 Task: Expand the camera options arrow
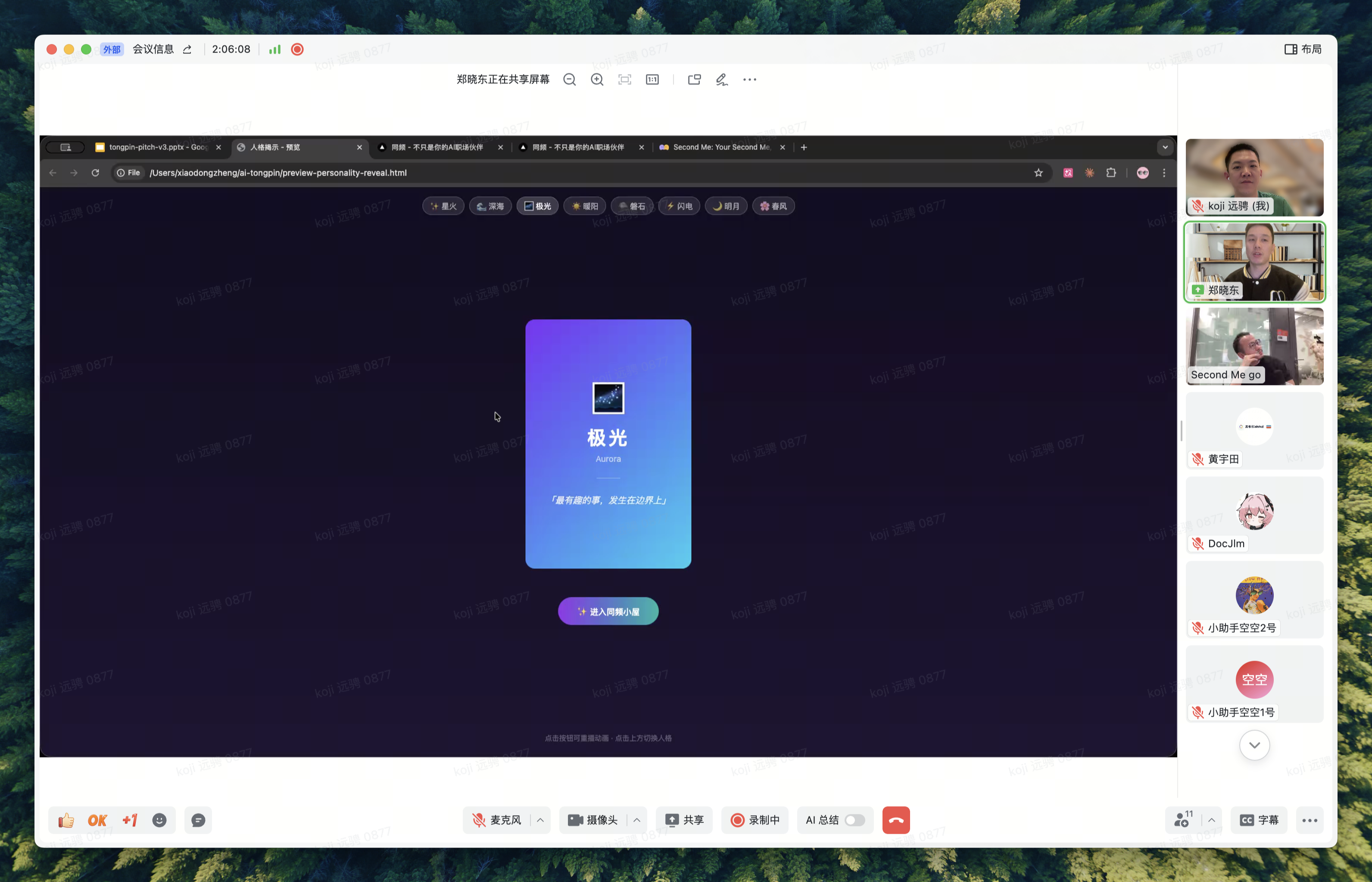(x=637, y=820)
